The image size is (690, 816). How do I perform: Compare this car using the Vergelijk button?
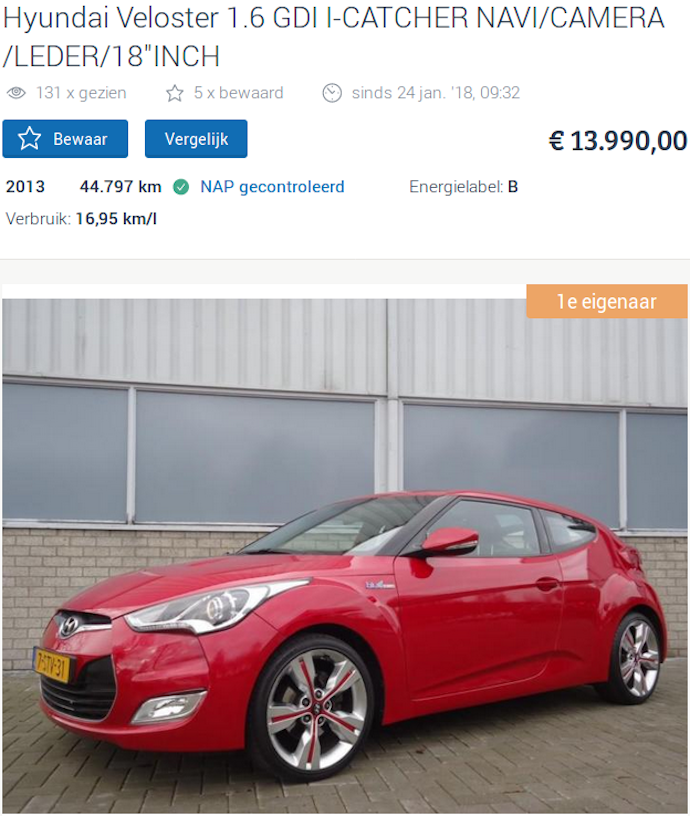[x=196, y=139]
